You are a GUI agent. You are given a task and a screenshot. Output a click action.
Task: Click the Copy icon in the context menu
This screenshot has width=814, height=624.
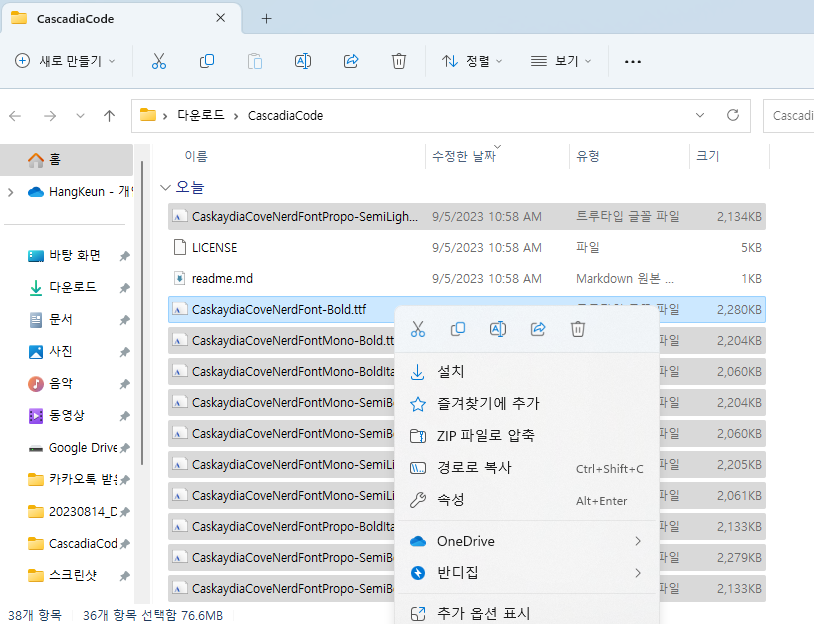tap(458, 329)
